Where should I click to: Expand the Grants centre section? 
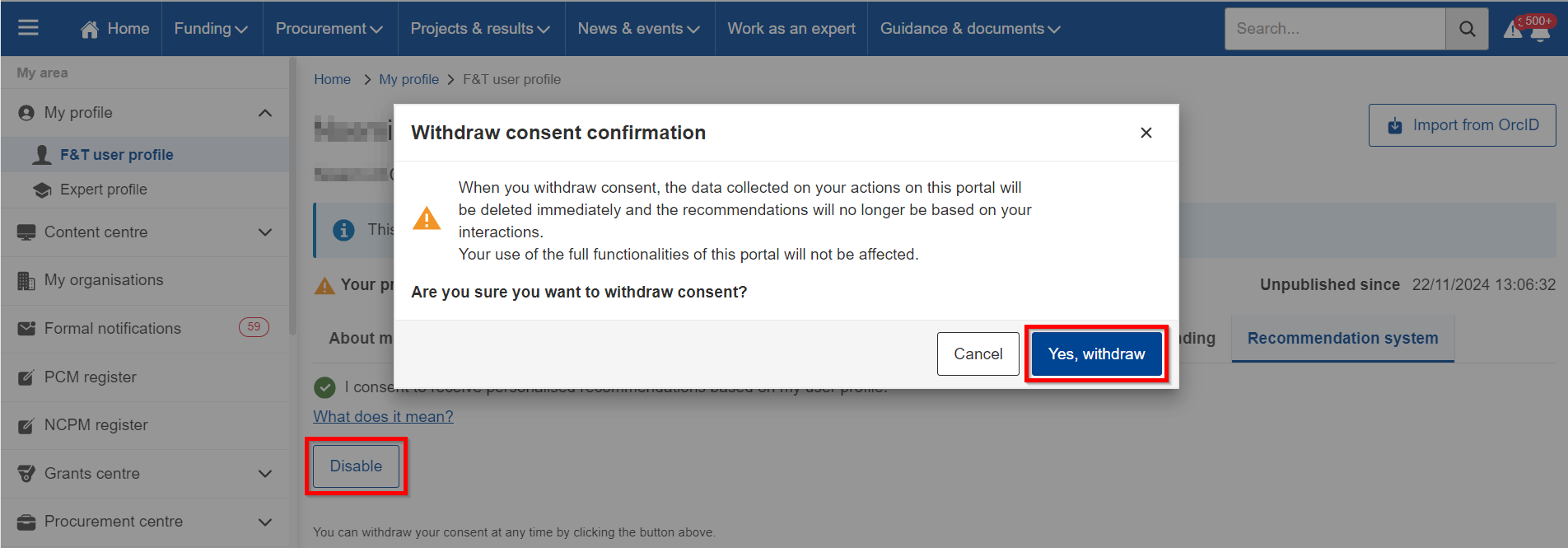click(x=265, y=474)
